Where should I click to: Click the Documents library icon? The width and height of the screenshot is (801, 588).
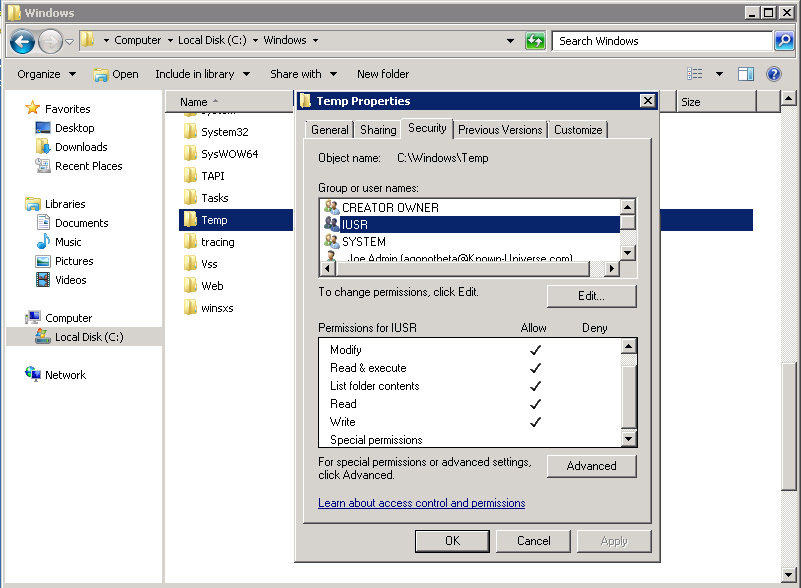[x=43, y=223]
